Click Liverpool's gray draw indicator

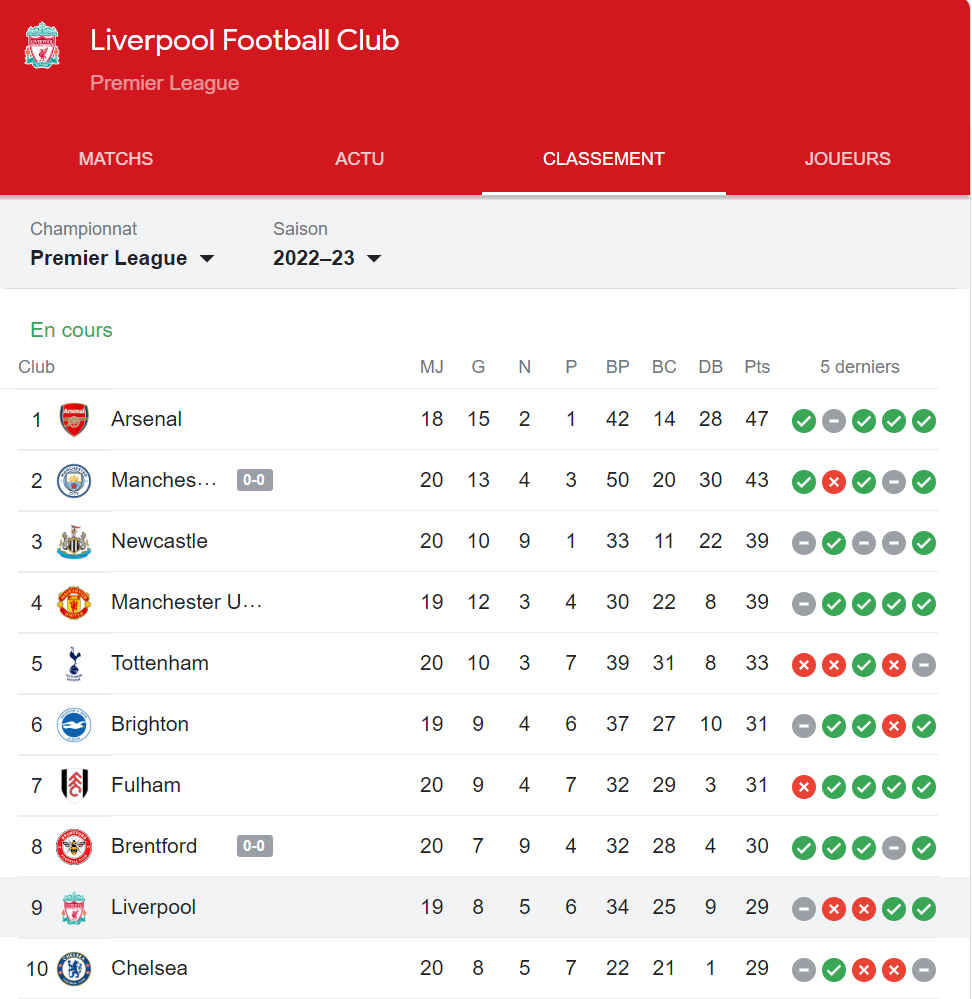tap(804, 909)
